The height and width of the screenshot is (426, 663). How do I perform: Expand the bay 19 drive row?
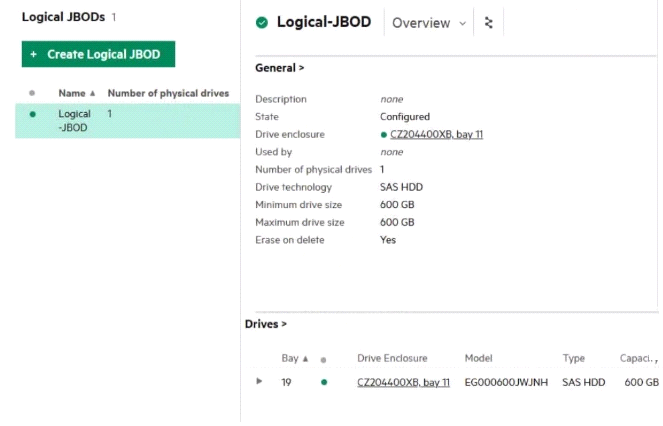260,382
